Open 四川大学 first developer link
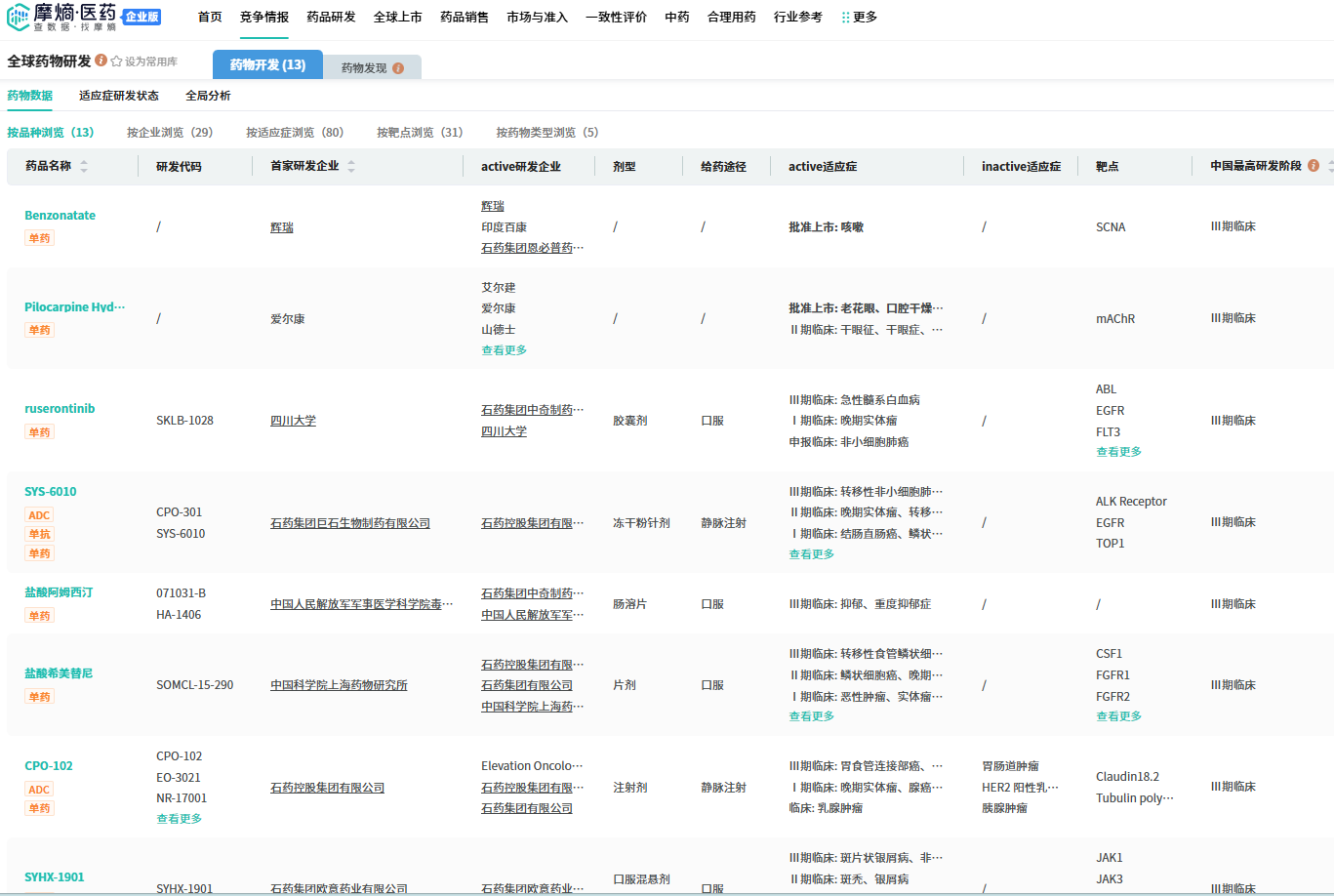This screenshot has height=896, width=1334. click(x=293, y=421)
